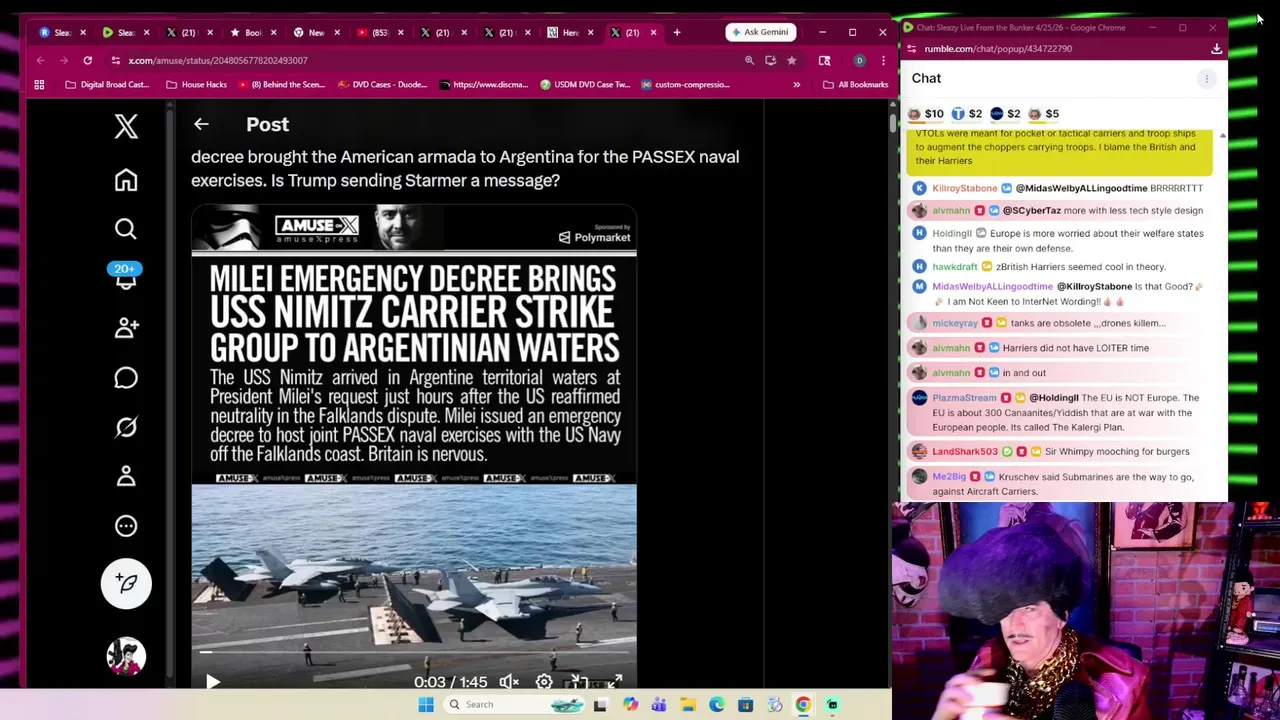Expand the bookmarks overflow chevron
Image resolution: width=1280 pixels, height=720 pixels.
tap(797, 85)
